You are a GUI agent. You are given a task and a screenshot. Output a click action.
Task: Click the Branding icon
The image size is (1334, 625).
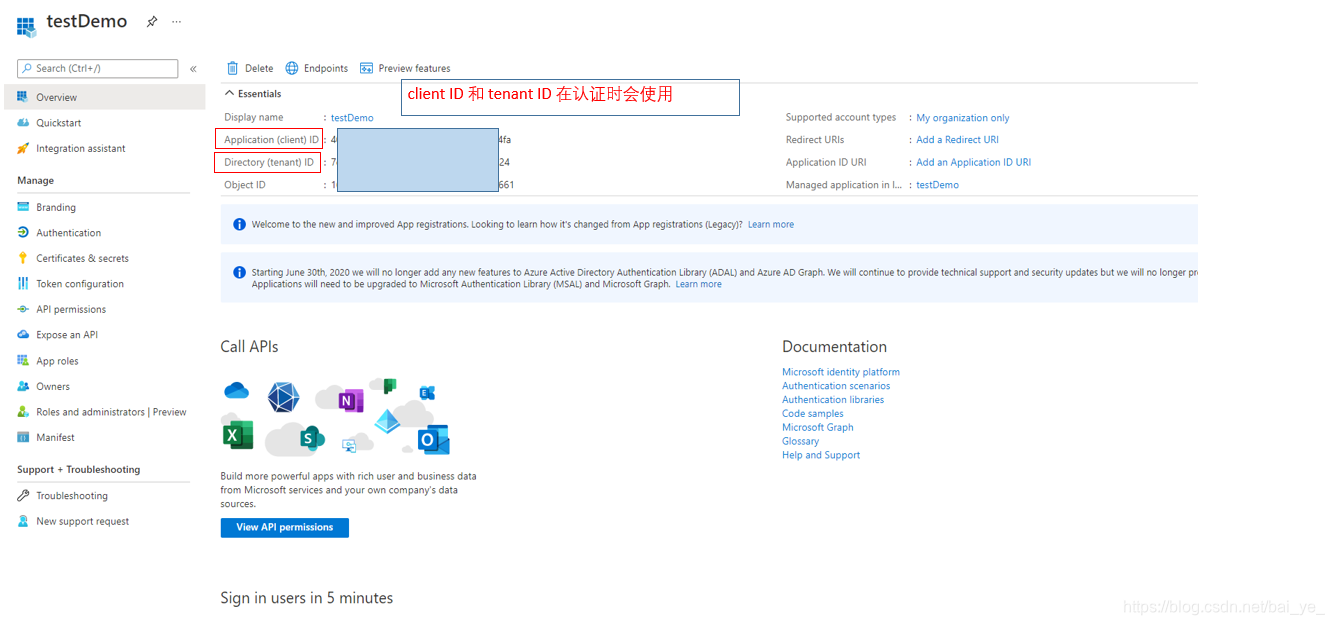23,207
